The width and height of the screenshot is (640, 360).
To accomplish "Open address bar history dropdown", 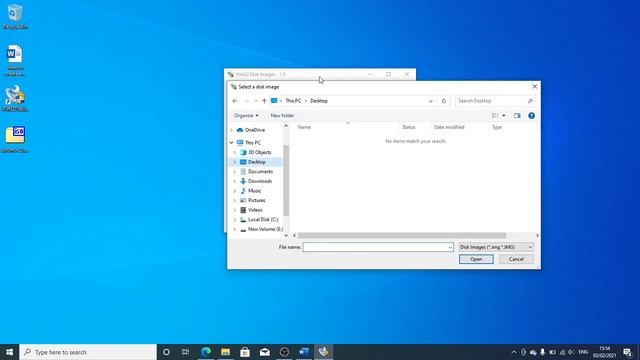I will point(431,101).
